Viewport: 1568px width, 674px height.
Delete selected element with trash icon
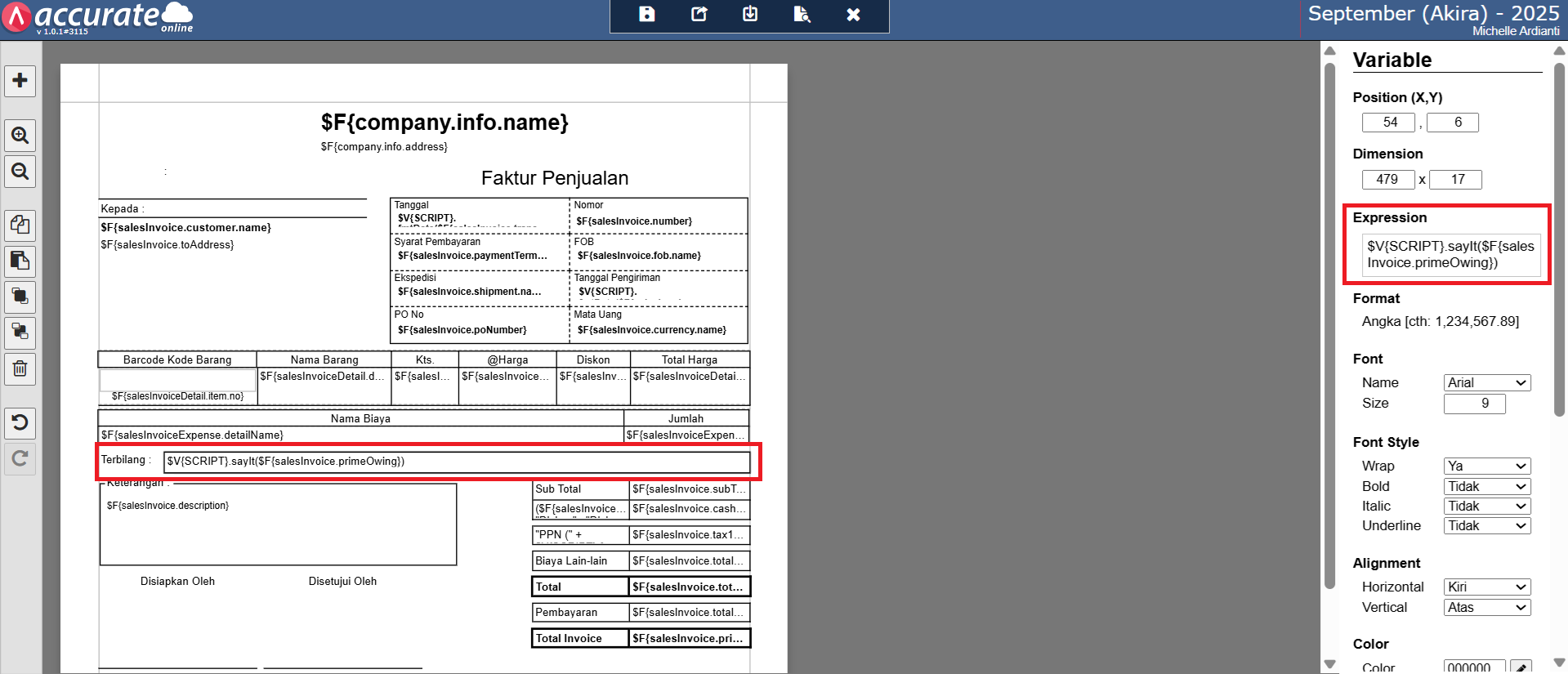point(20,369)
